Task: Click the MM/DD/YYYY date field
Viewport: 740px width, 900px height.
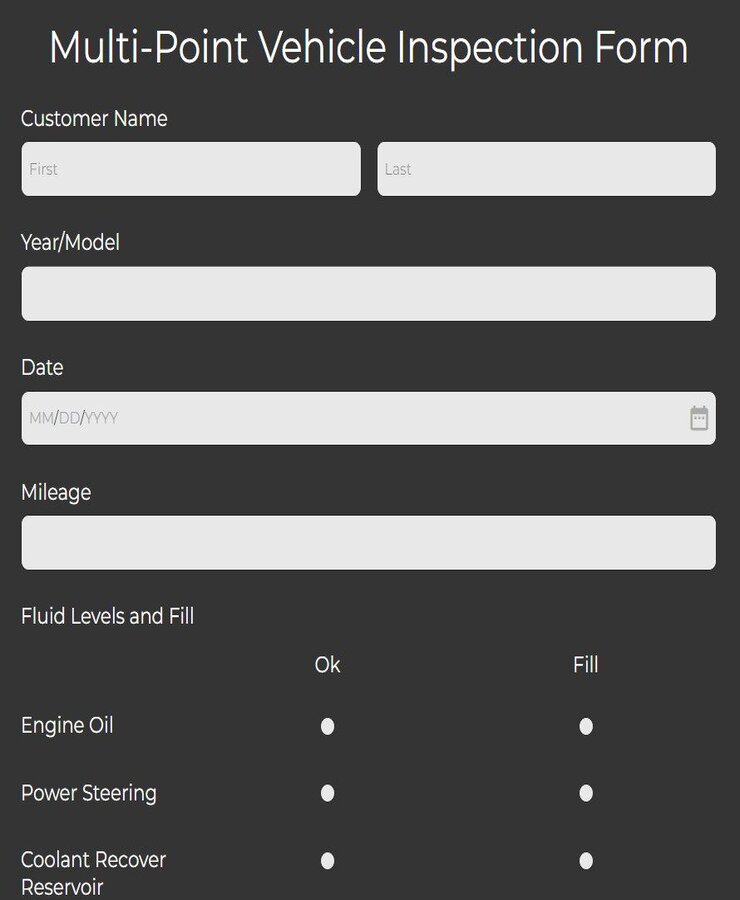Action: point(300,417)
